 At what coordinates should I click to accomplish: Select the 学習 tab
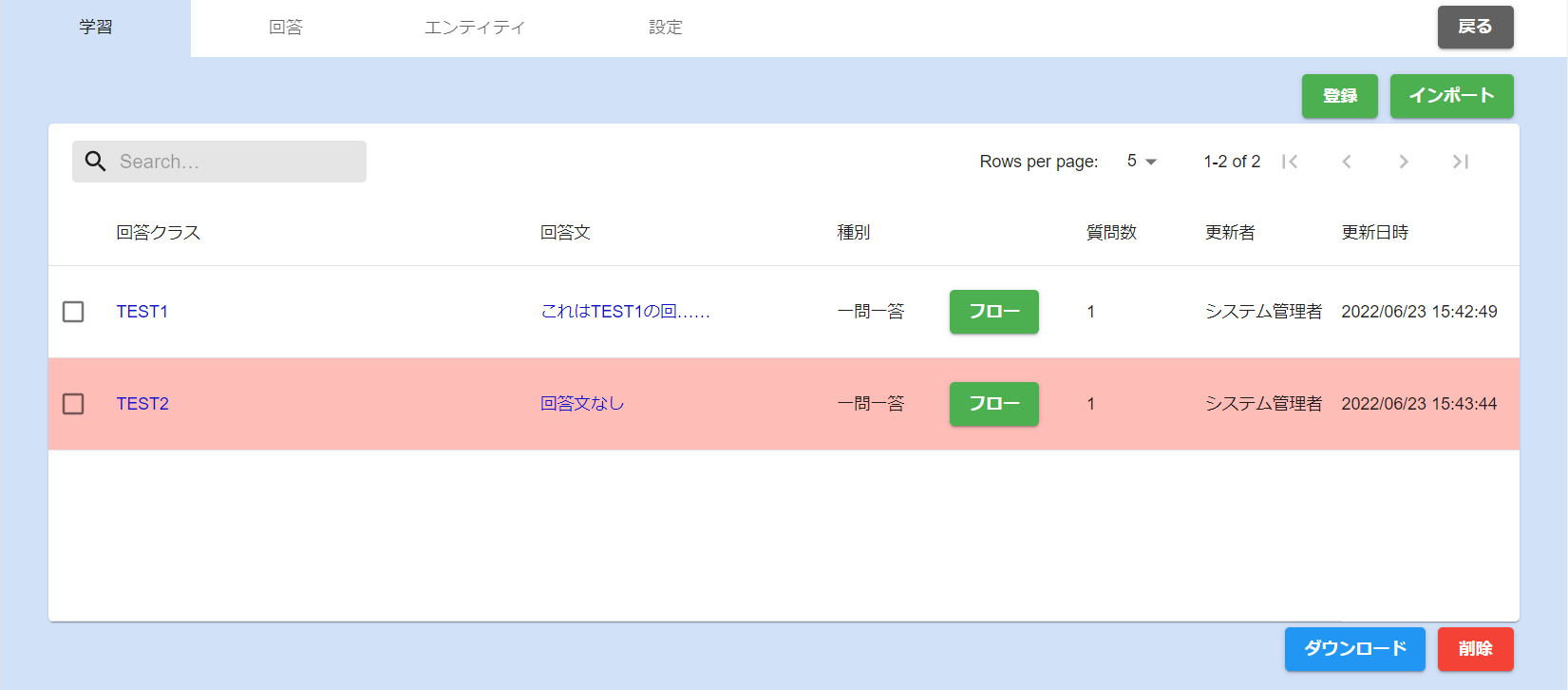tap(95, 28)
